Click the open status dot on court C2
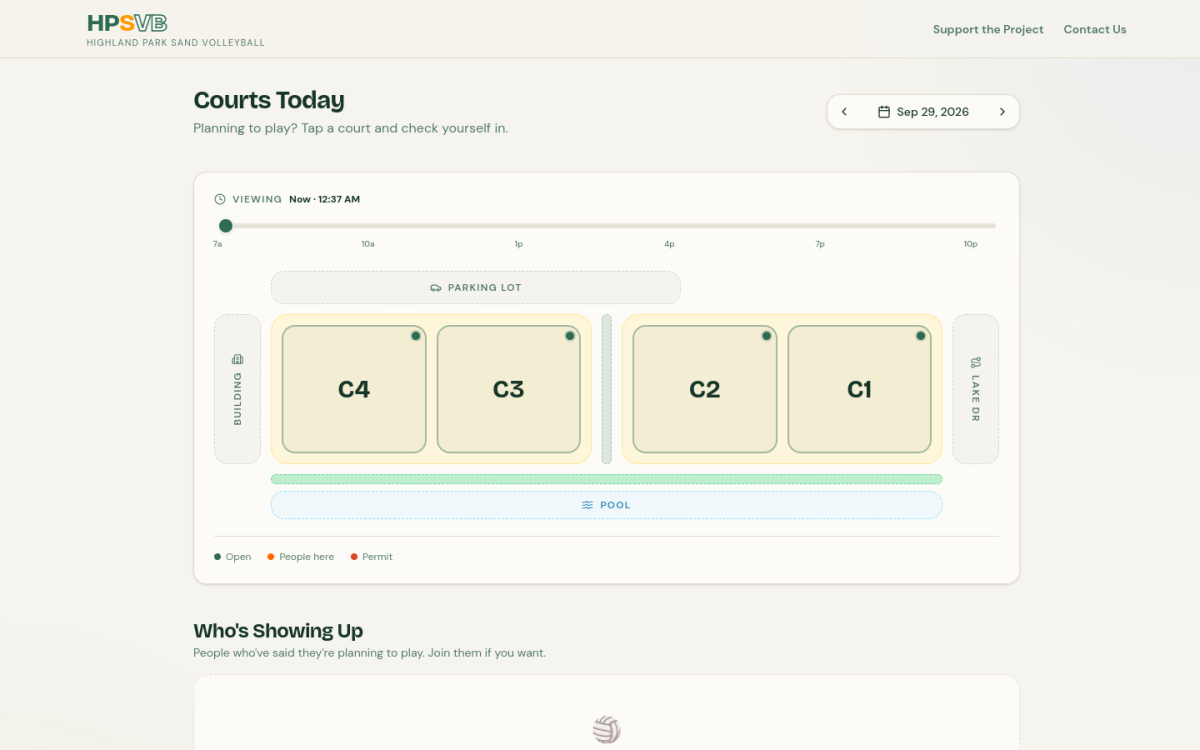This screenshot has width=1200, height=750. 767,336
